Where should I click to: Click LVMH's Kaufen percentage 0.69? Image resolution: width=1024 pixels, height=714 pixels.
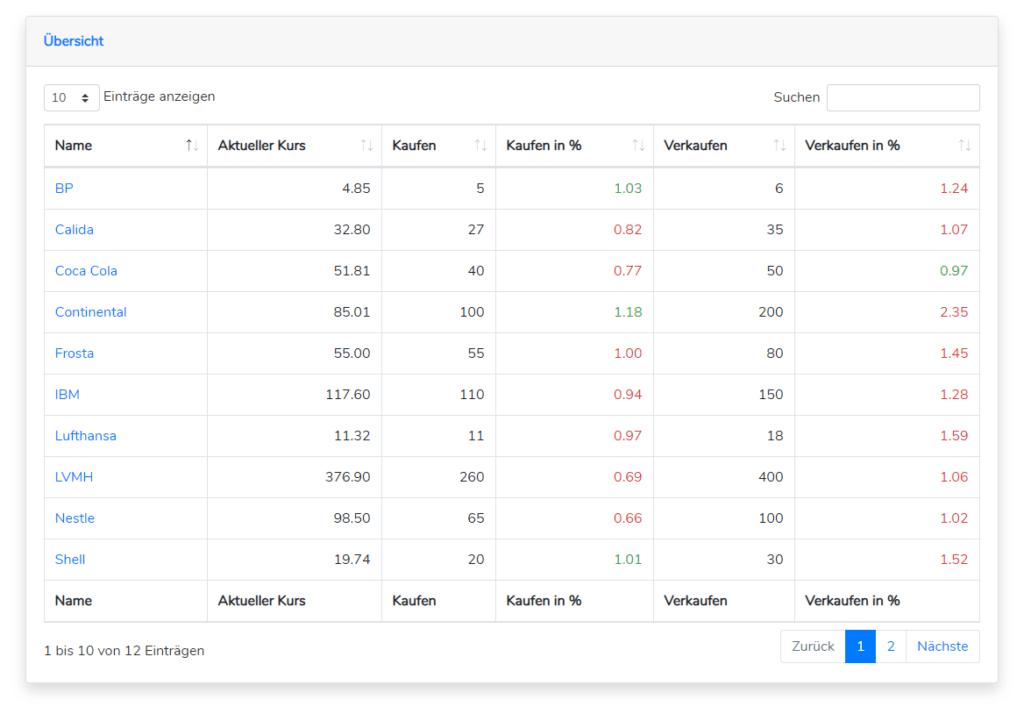coord(628,476)
